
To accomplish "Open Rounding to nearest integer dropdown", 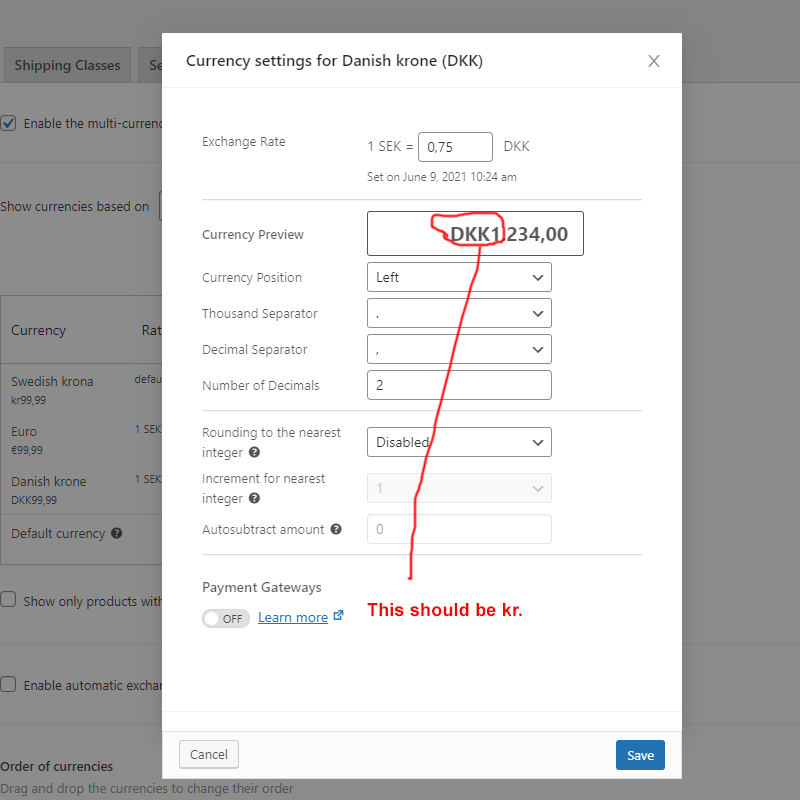I will point(459,441).
